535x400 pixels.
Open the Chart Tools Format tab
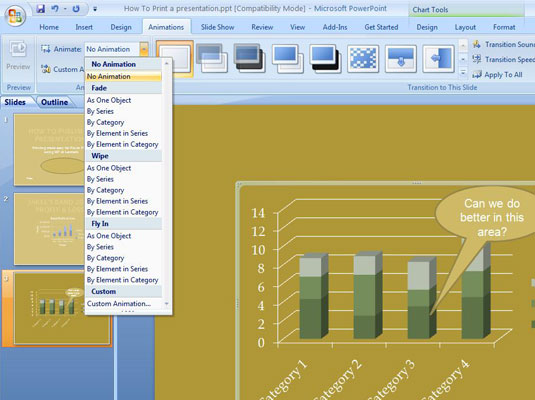(504, 27)
